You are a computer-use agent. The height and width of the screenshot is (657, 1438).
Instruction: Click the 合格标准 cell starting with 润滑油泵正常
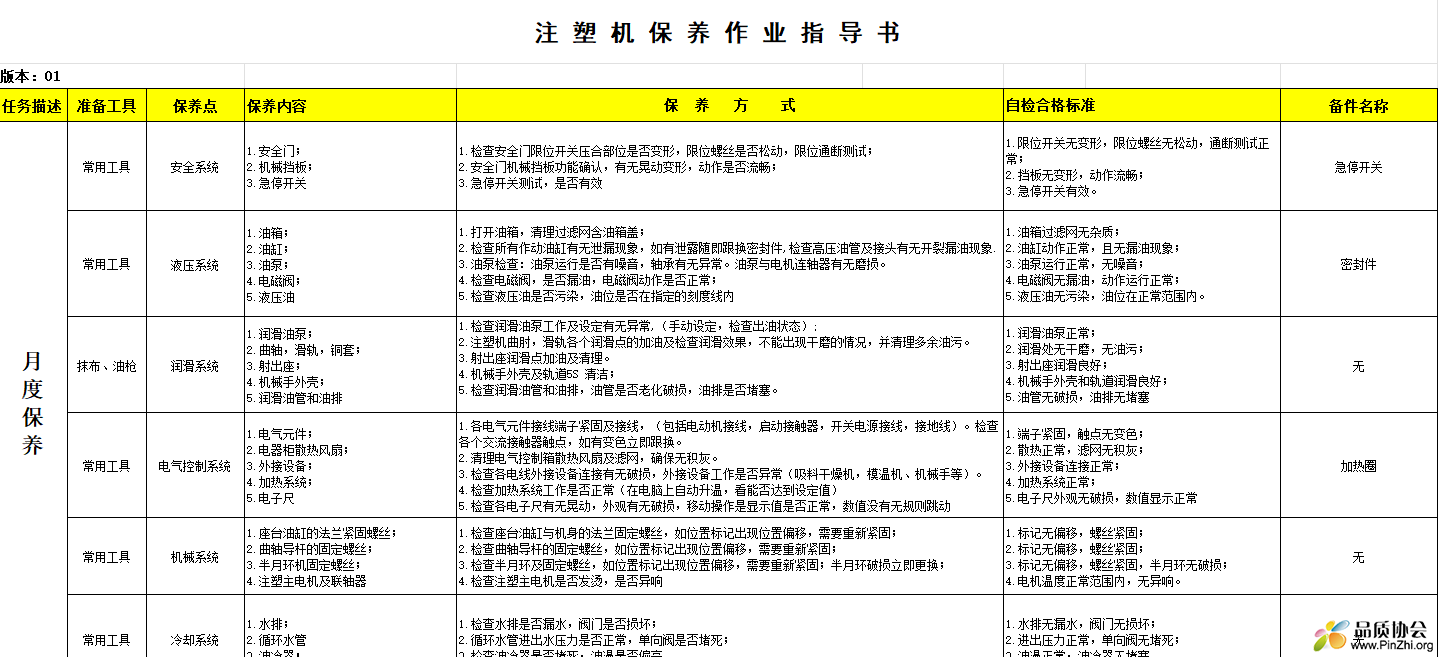[1142, 365]
